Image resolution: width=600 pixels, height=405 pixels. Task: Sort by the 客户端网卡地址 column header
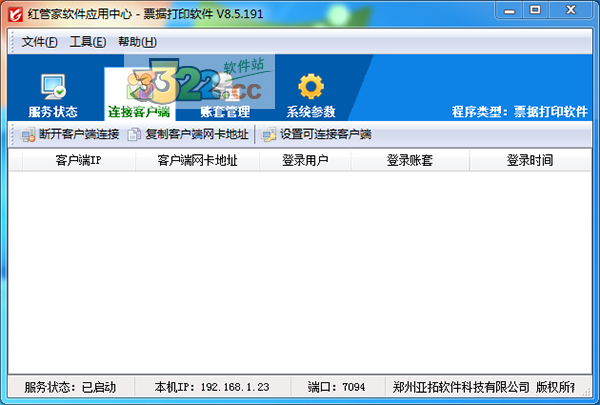(x=197, y=160)
